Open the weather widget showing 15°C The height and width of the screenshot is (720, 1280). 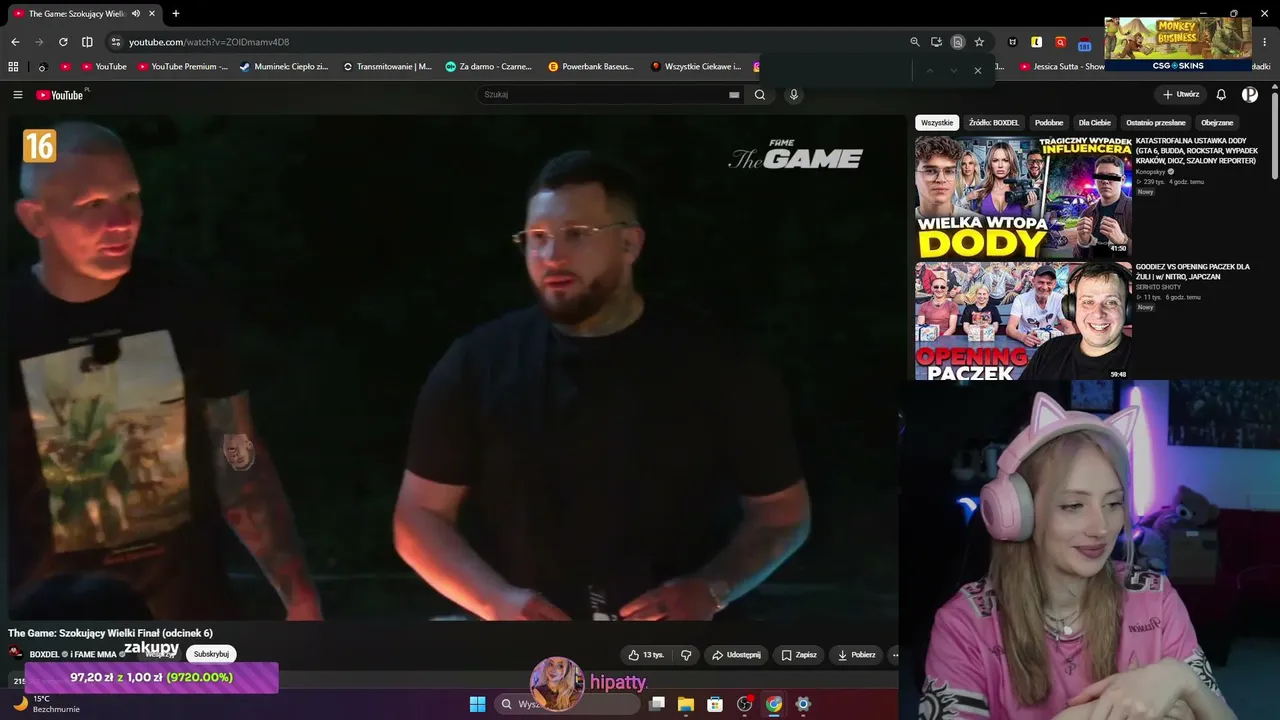46,704
